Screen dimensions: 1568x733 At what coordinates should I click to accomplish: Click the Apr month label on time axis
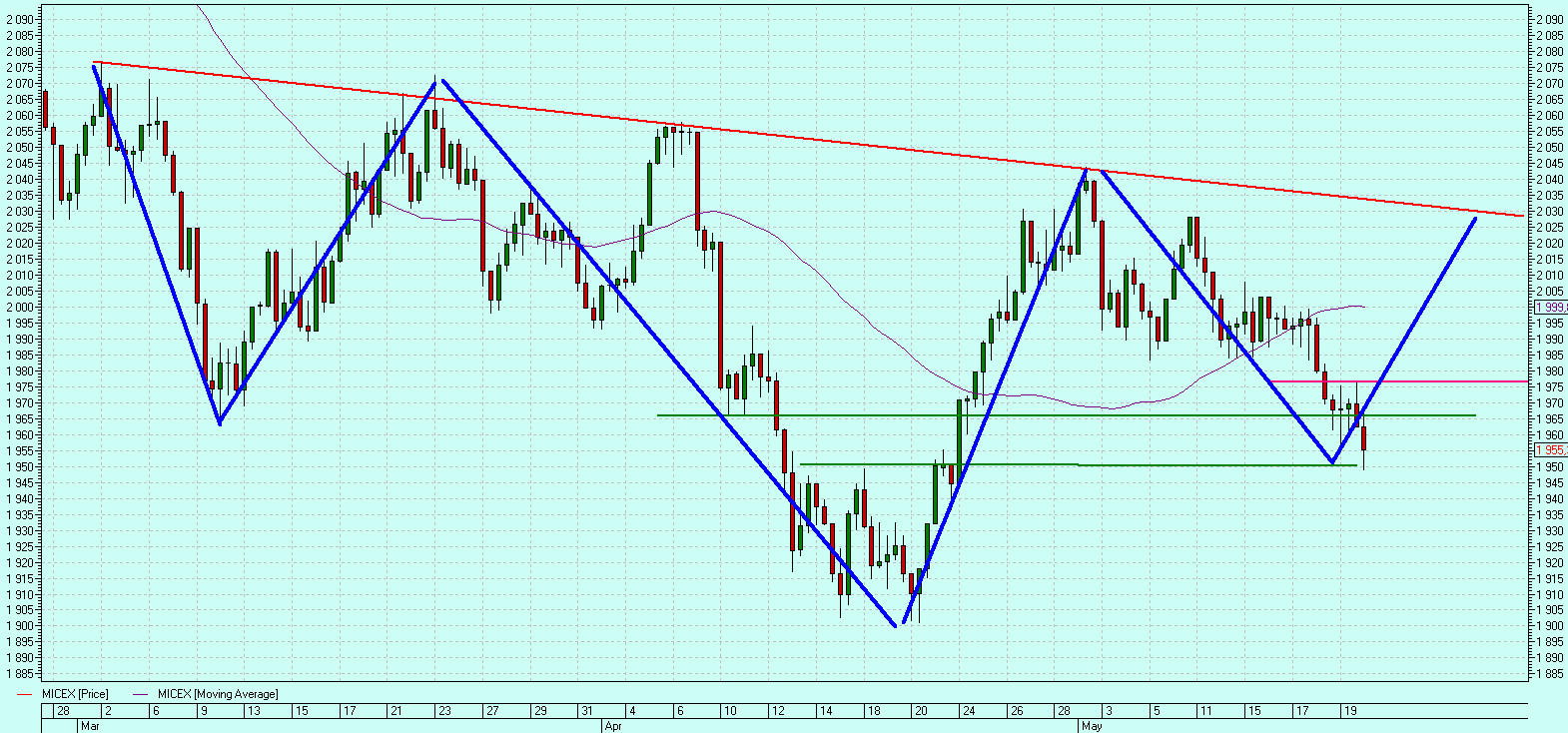click(613, 726)
